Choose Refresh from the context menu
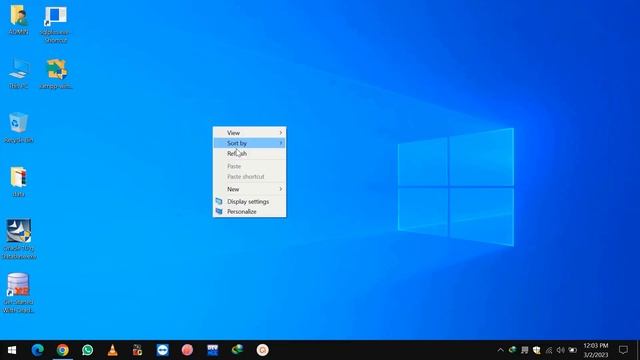 pos(249,153)
